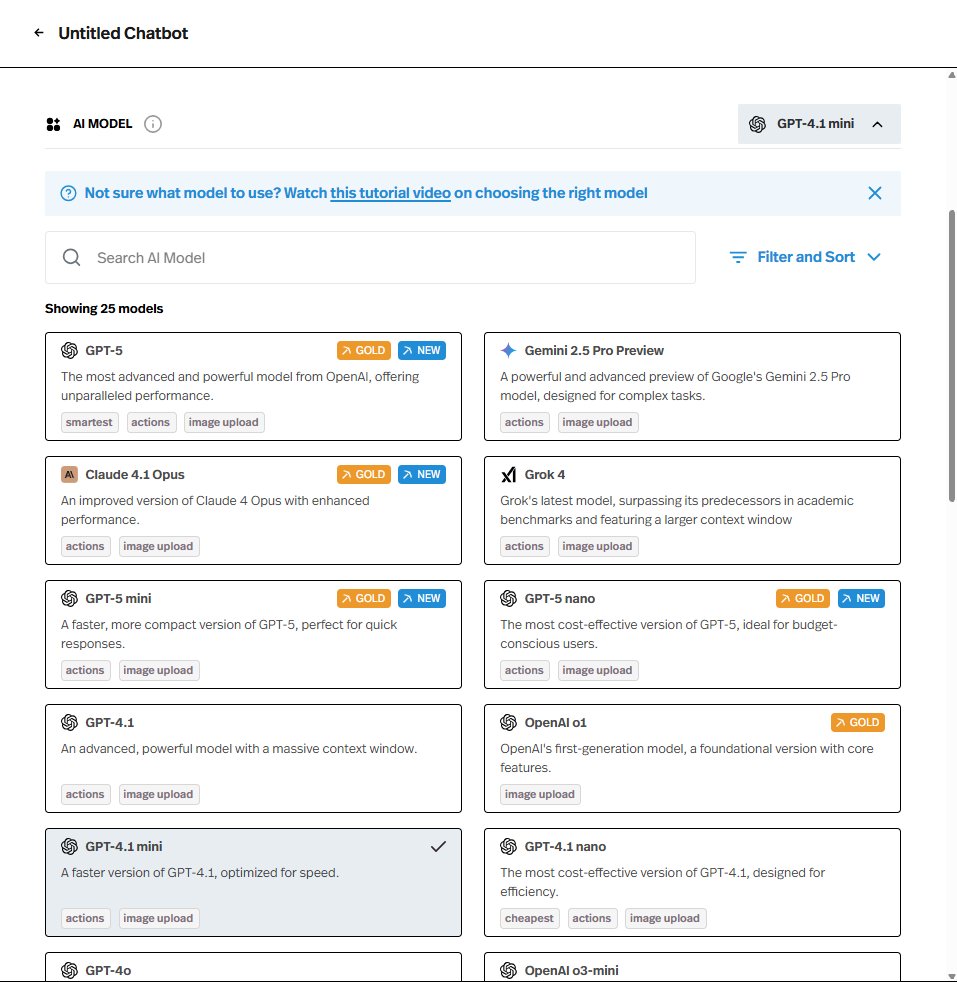Pick the OpenAI o1 model card
This screenshot has width=957, height=982.
coord(692,758)
